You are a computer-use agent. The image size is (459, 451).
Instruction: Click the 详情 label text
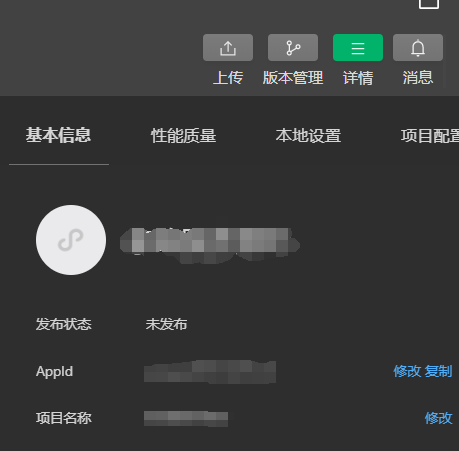(x=358, y=78)
